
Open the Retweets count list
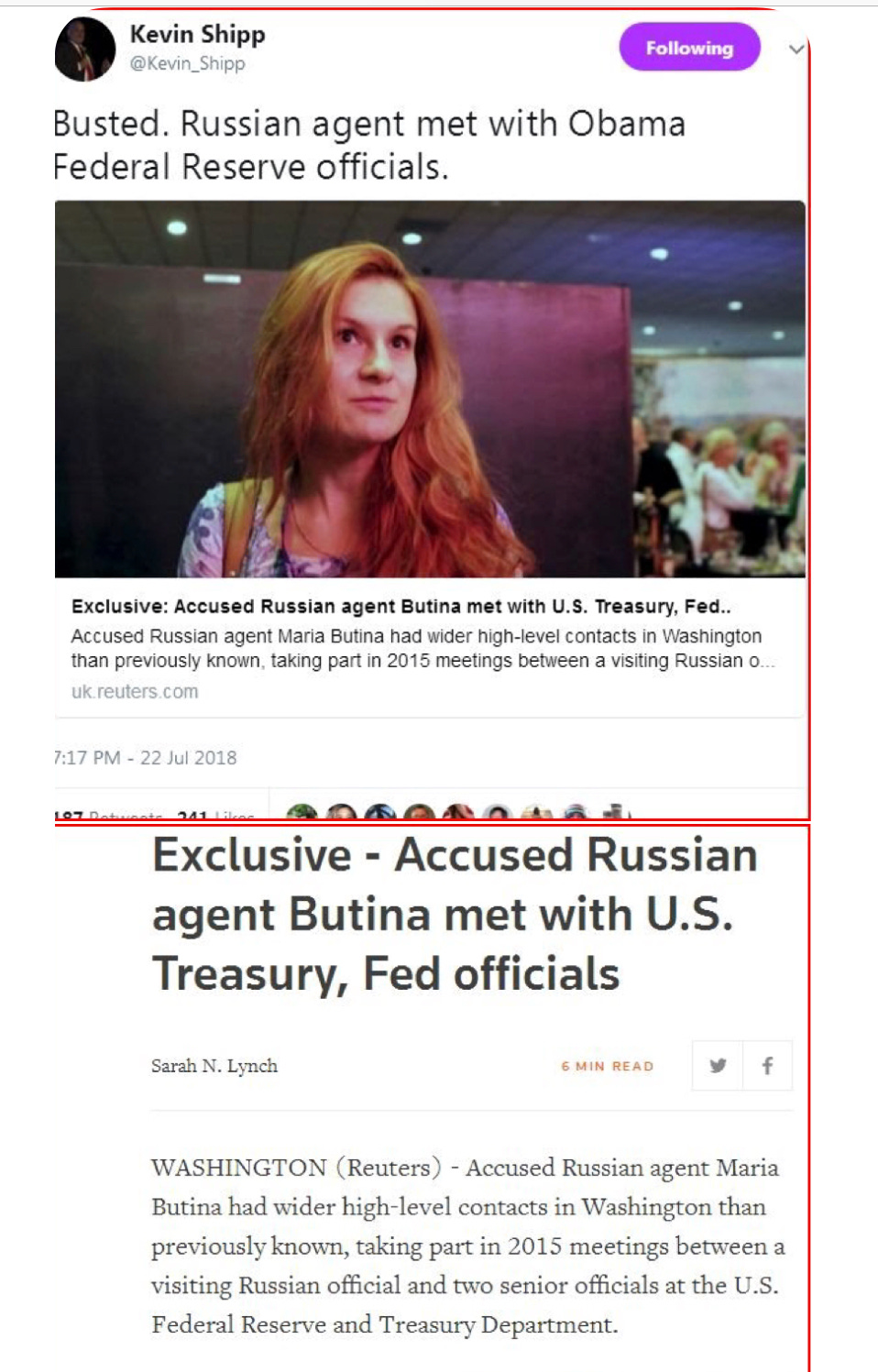(x=108, y=815)
